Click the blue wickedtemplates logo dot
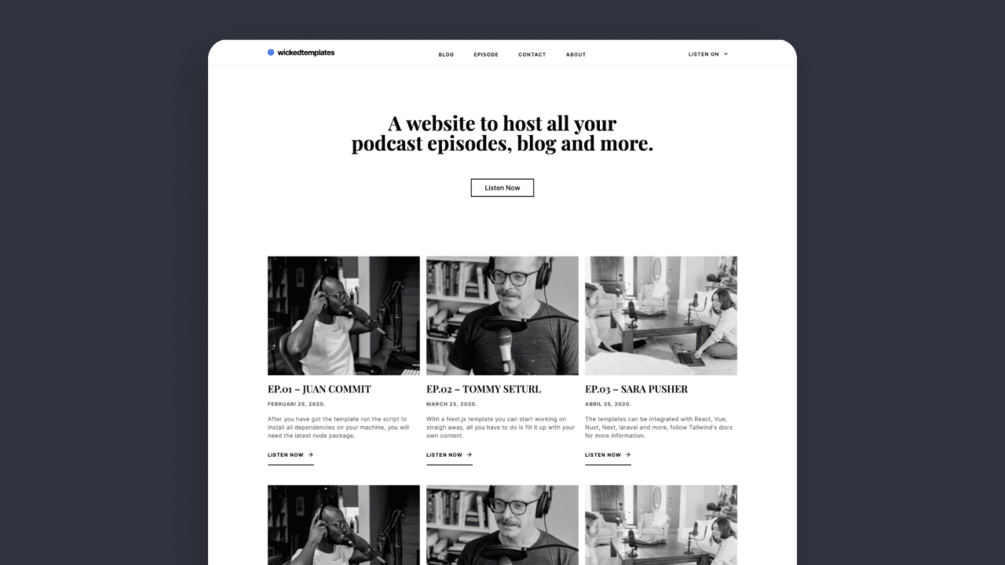Viewport: 1005px width, 565px height. (x=270, y=53)
